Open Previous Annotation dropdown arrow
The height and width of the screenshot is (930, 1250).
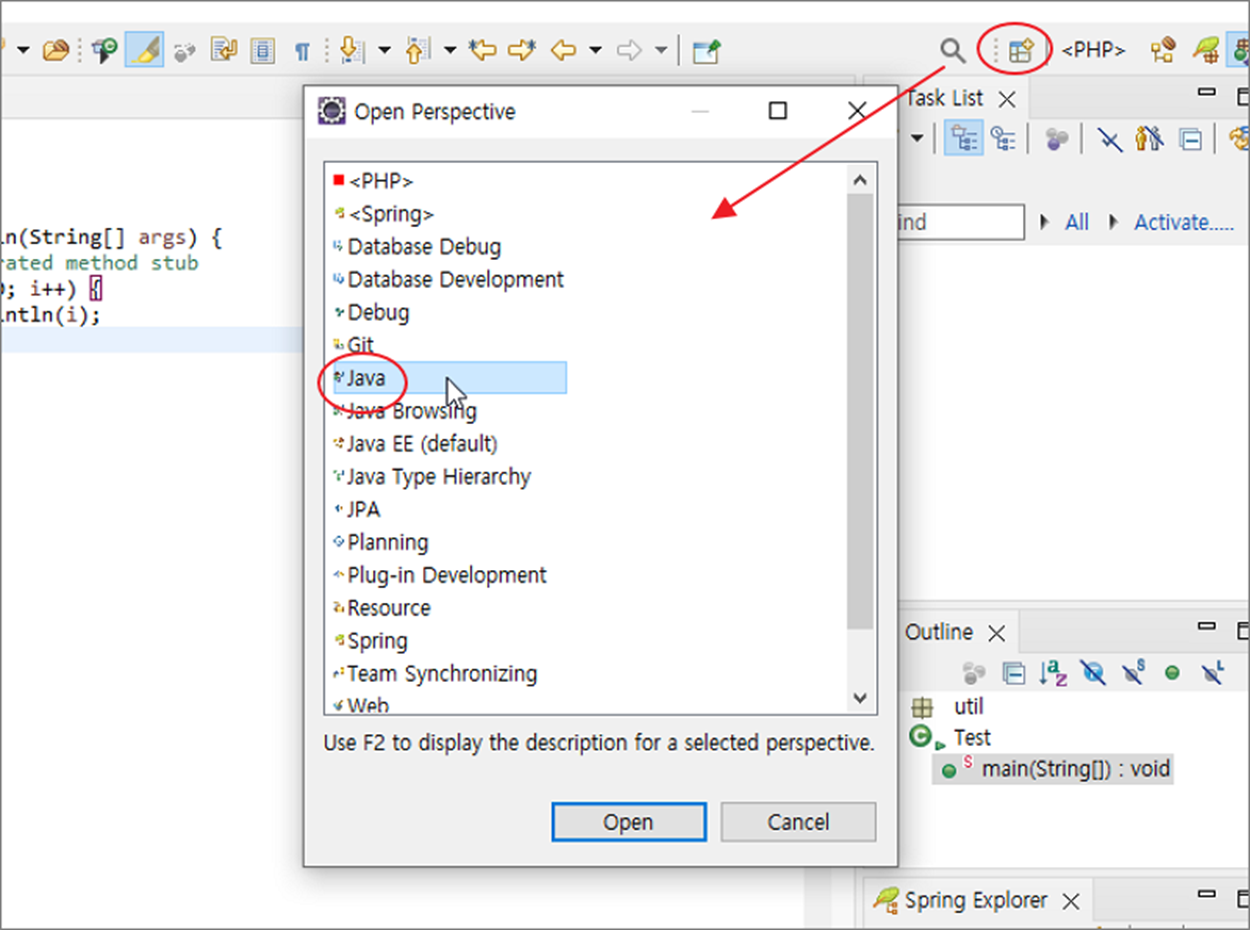click(450, 50)
